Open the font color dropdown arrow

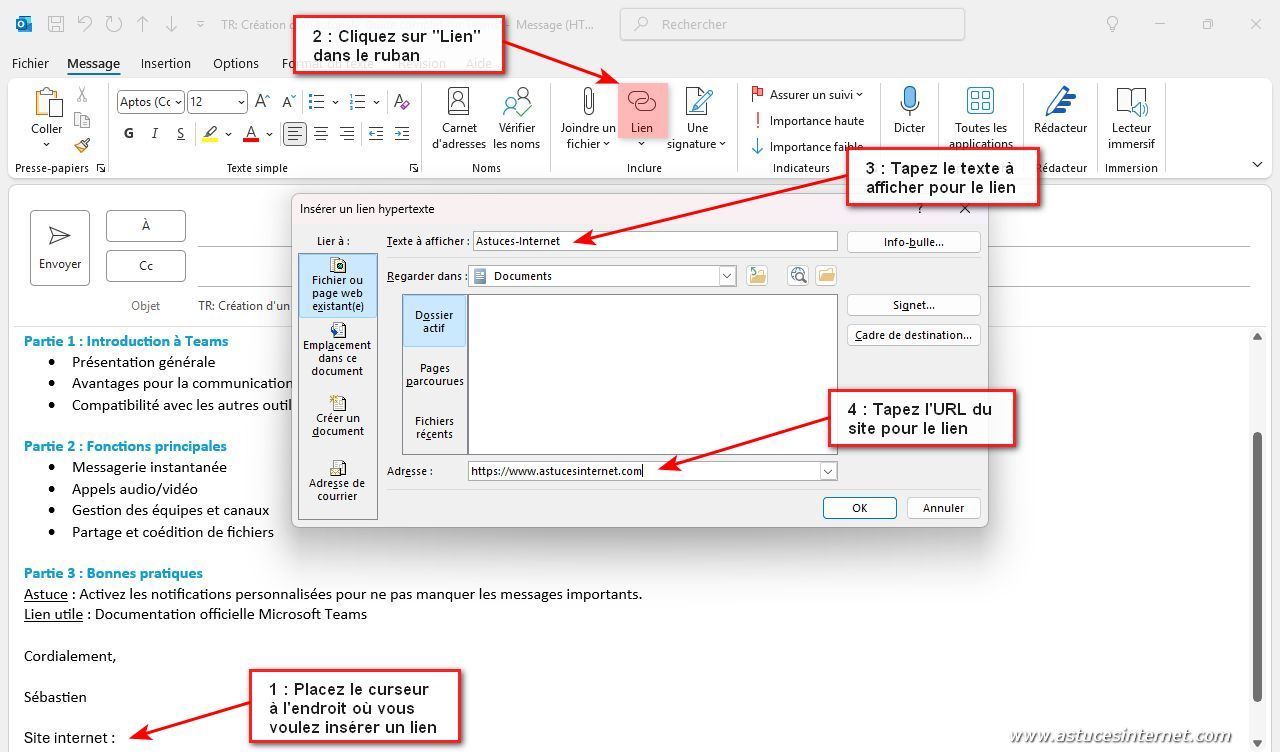[269, 134]
